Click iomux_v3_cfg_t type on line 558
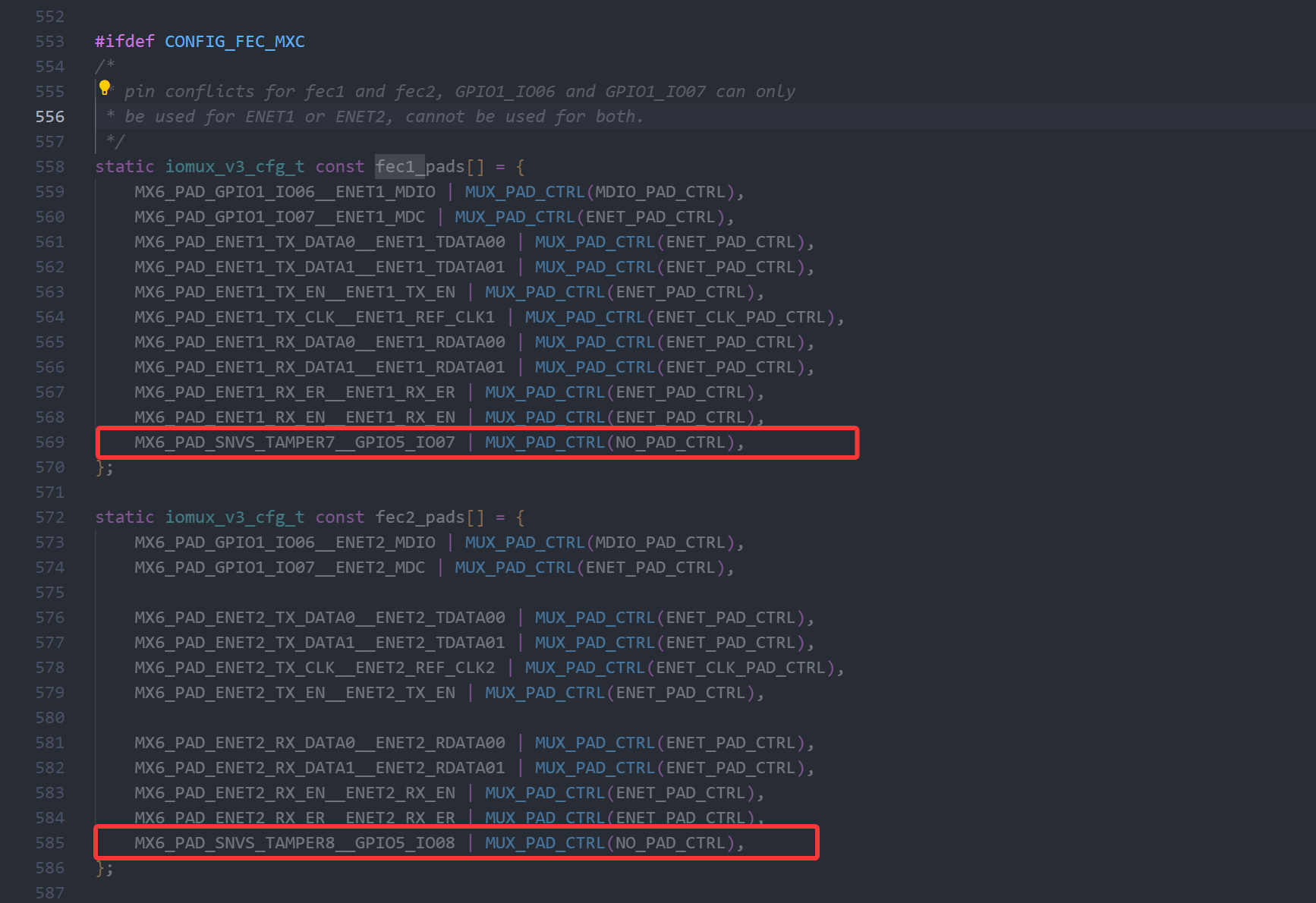Viewport: 1316px width, 903px height. coord(235,166)
